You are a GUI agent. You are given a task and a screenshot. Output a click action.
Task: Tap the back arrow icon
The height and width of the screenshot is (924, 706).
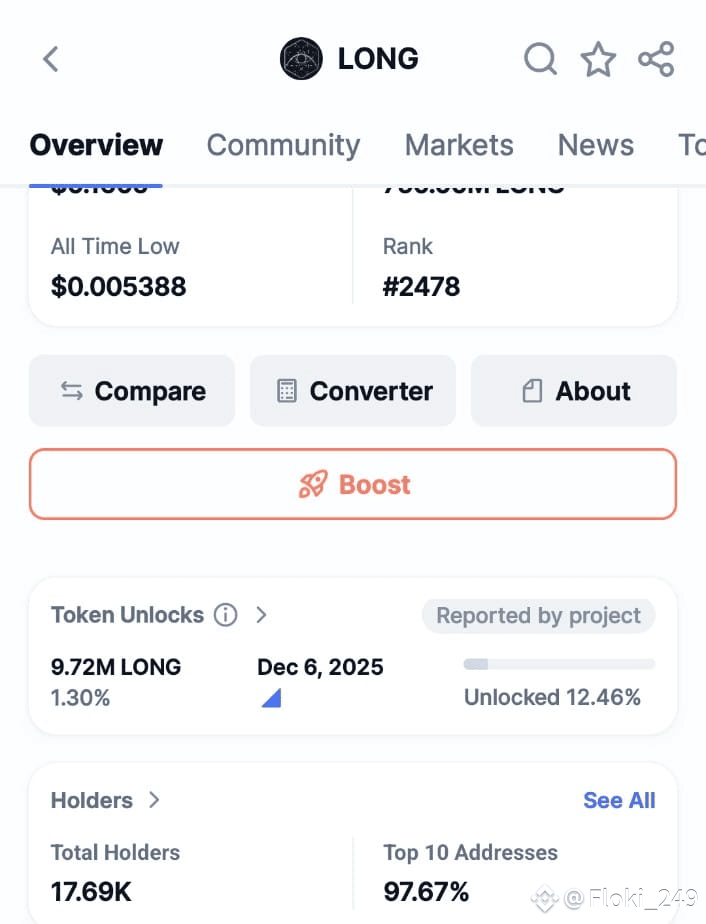coord(51,59)
